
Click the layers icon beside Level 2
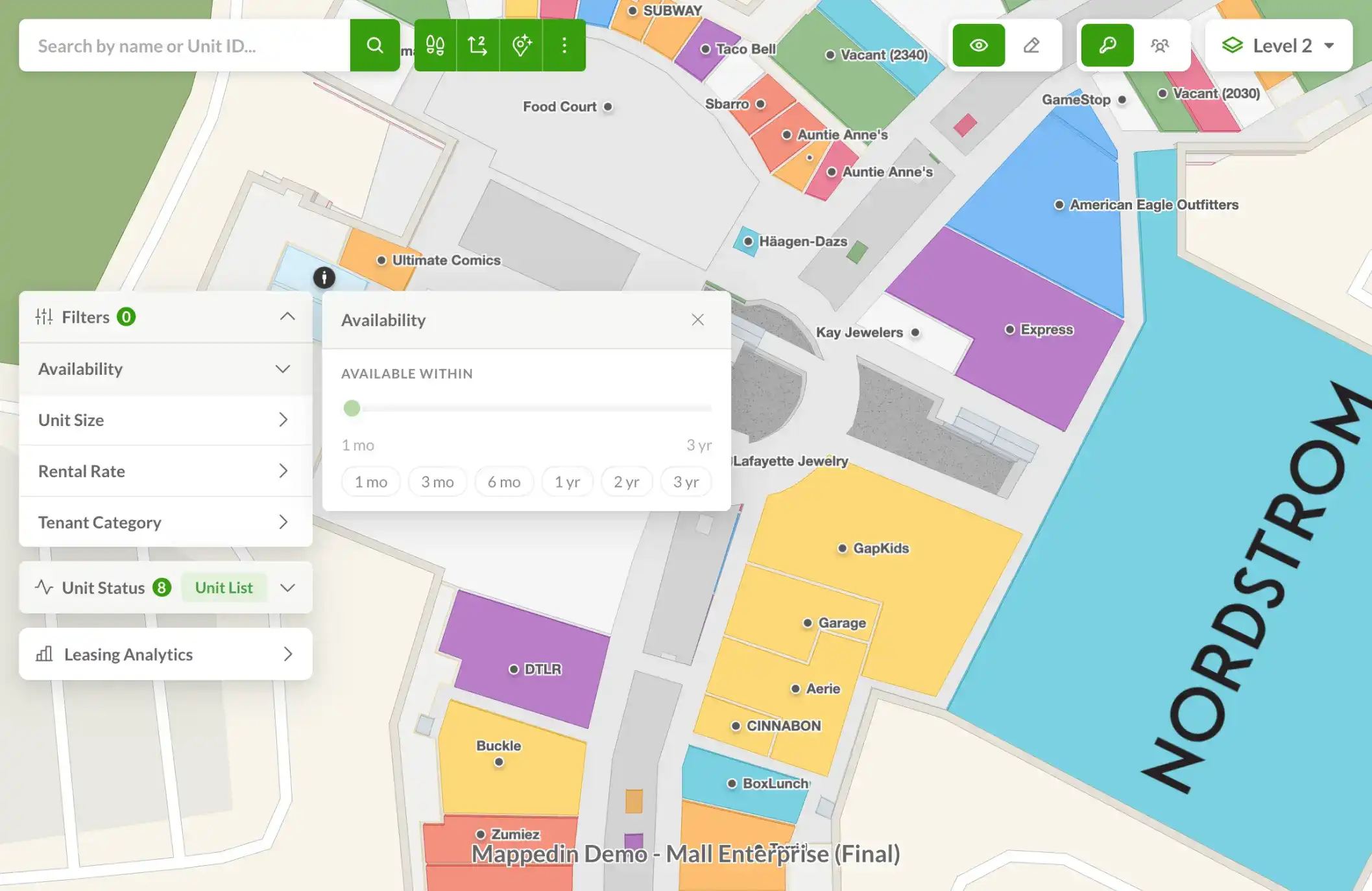(x=1232, y=45)
